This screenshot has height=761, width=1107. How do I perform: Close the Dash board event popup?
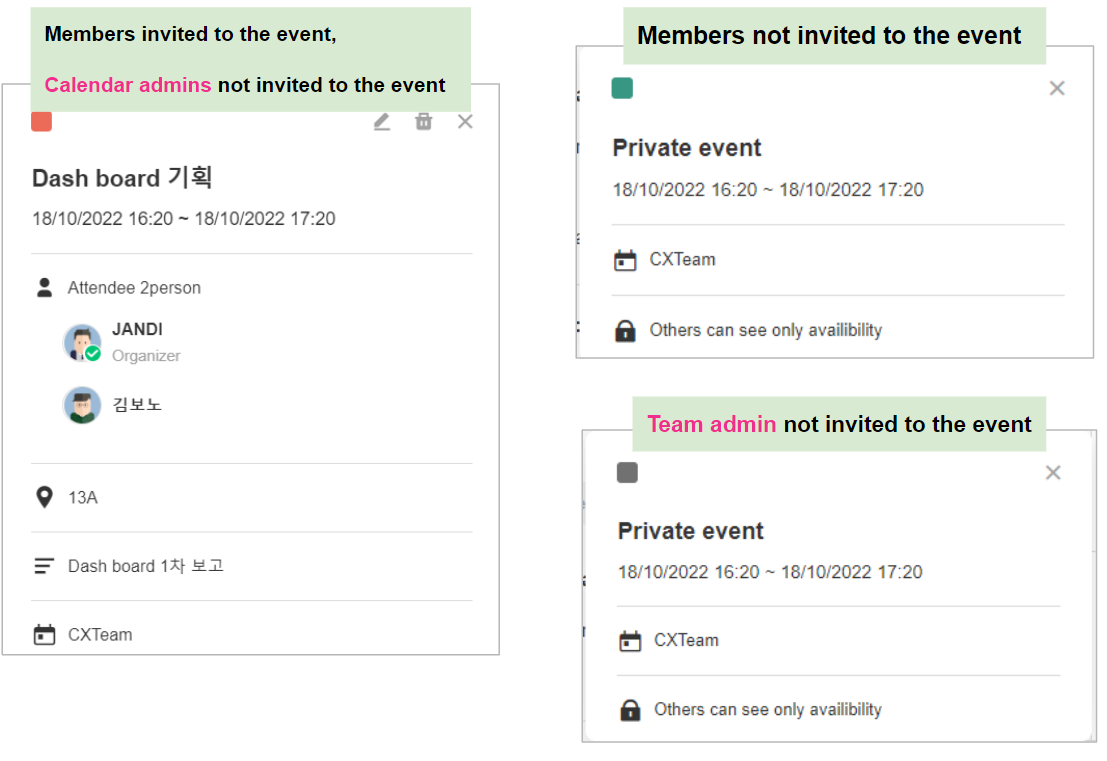coord(465,122)
